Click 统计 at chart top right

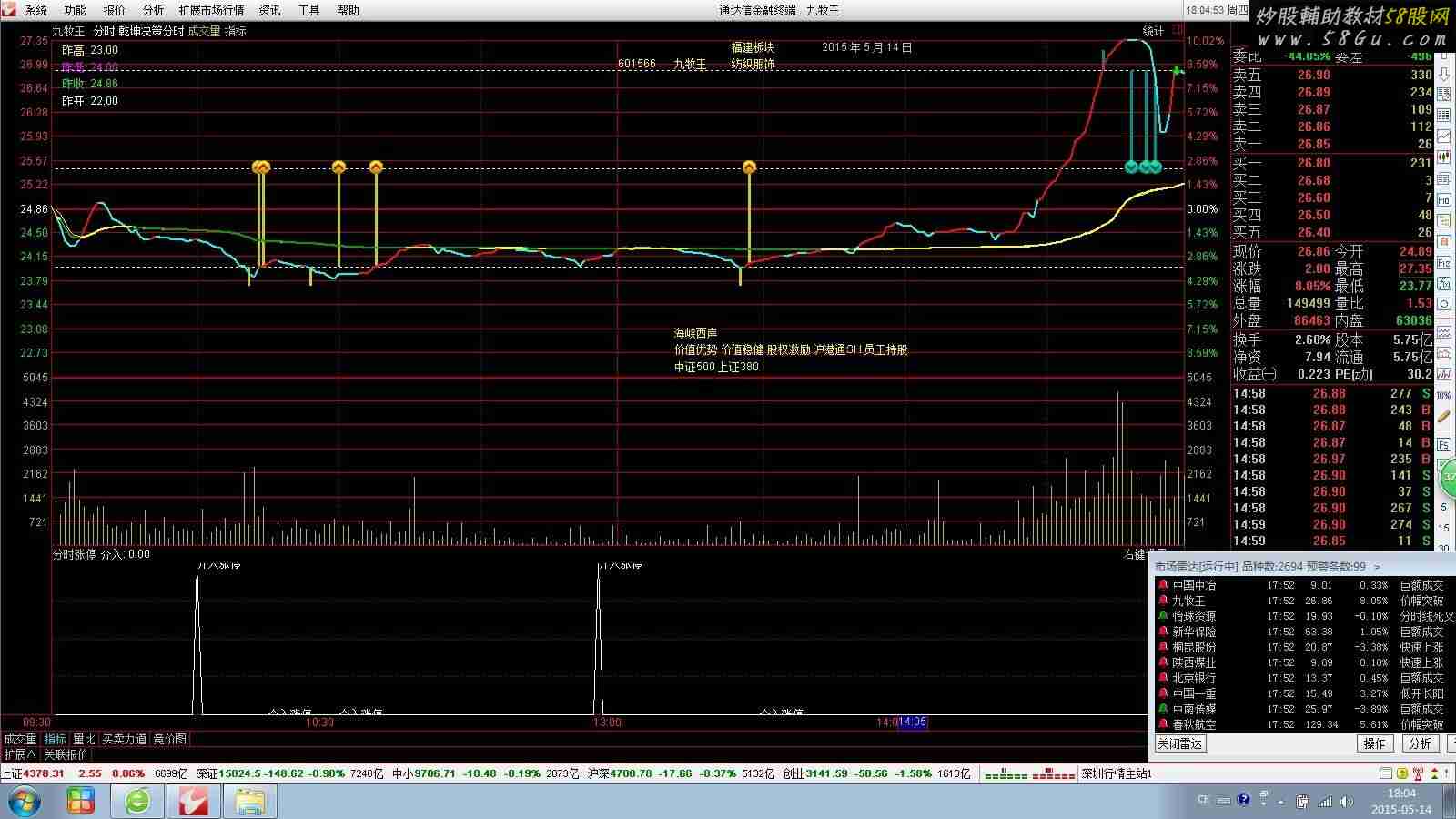(x=1153, y=31)
